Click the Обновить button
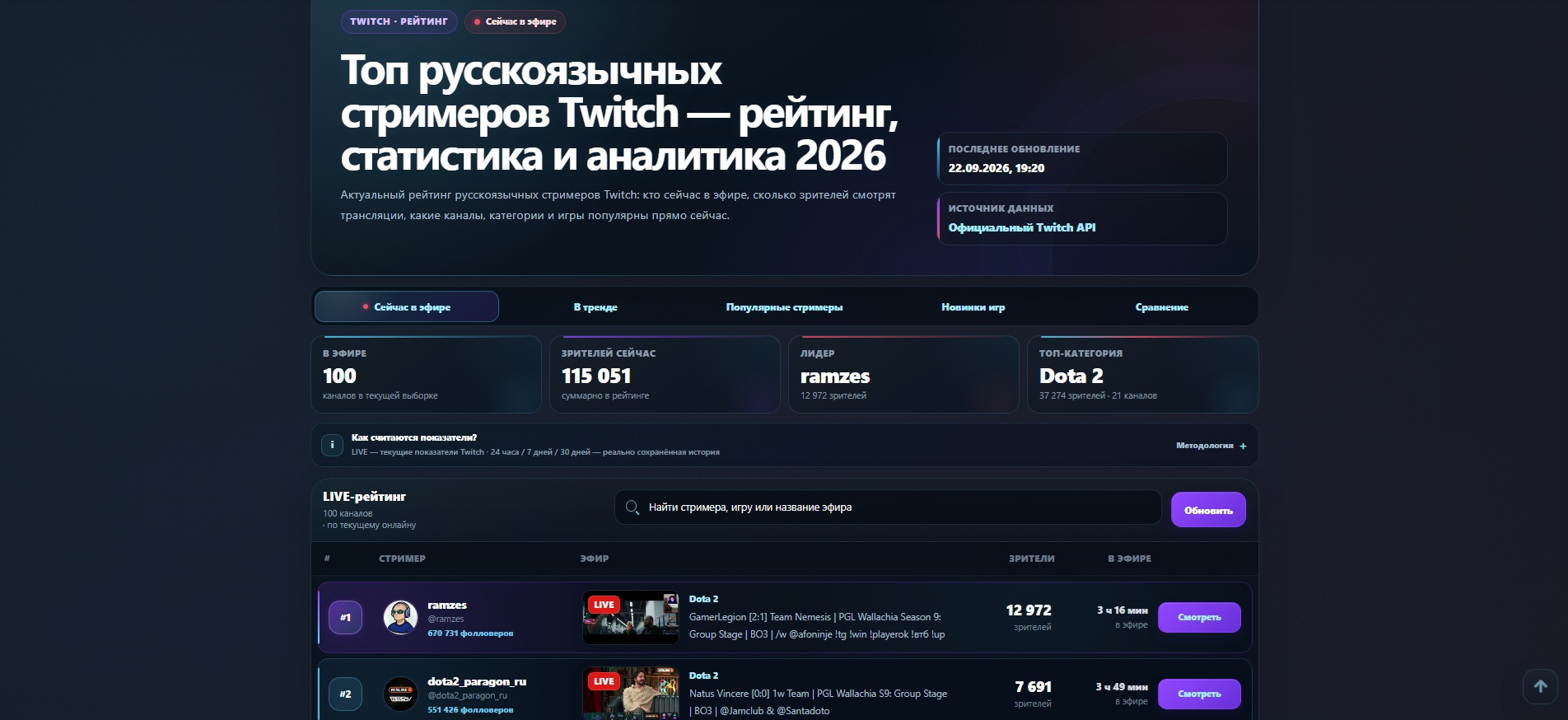 point(1208,510)
